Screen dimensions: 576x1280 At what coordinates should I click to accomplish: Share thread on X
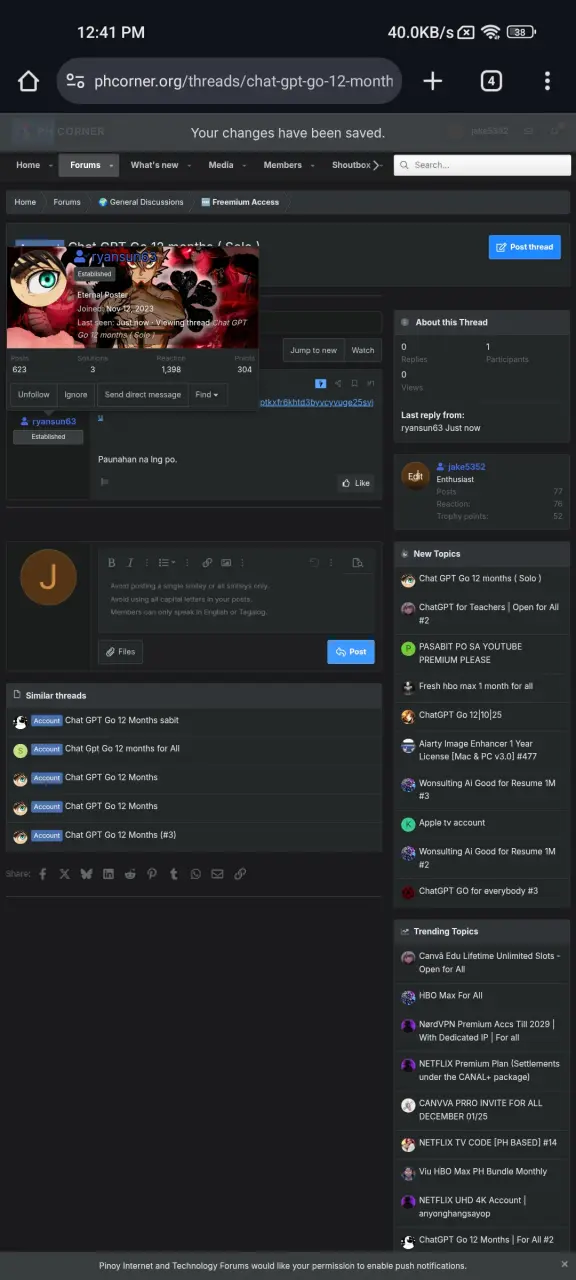64,874
